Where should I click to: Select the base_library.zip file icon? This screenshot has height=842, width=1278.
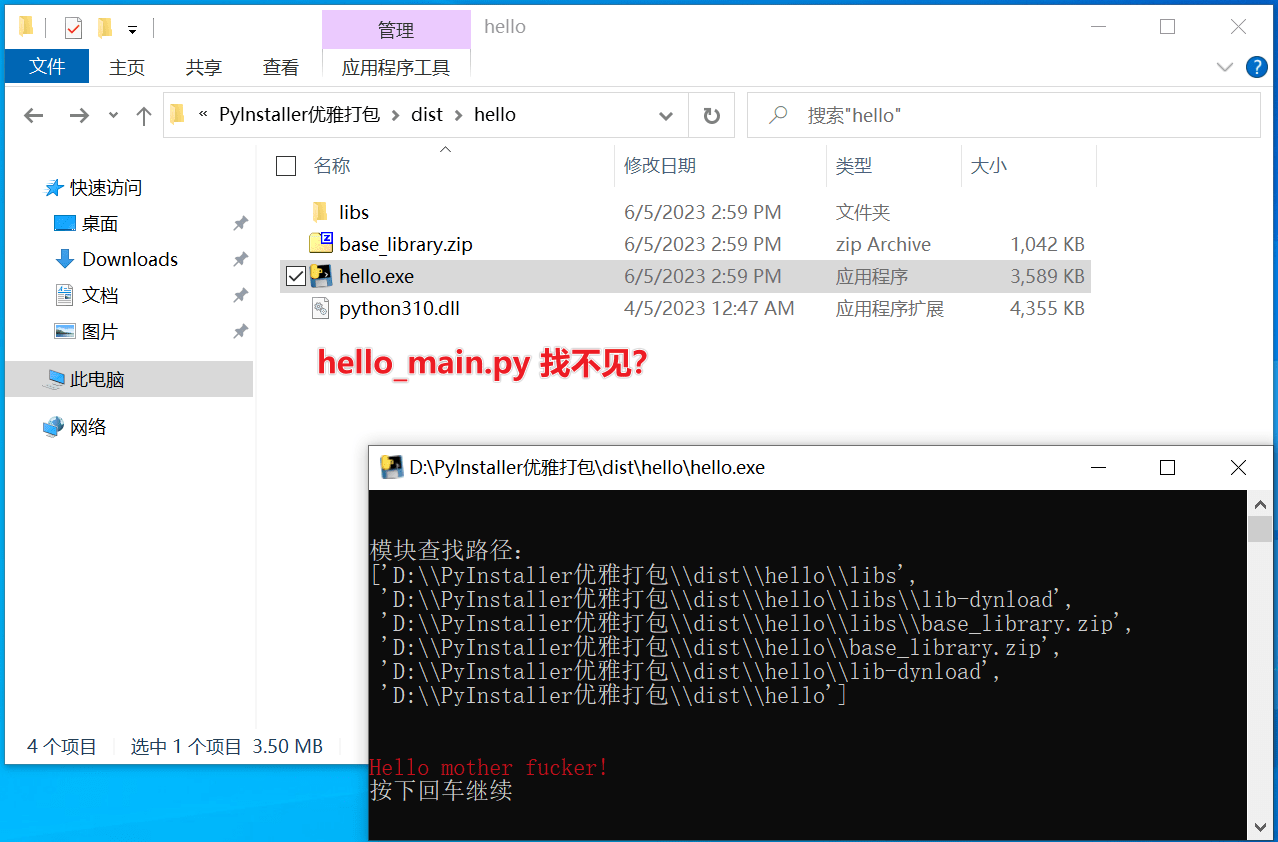pos(321,244)
